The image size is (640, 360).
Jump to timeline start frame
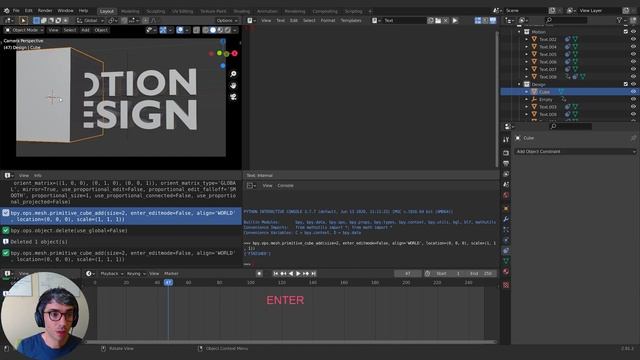pyautogui.click(x=276, y=273)
